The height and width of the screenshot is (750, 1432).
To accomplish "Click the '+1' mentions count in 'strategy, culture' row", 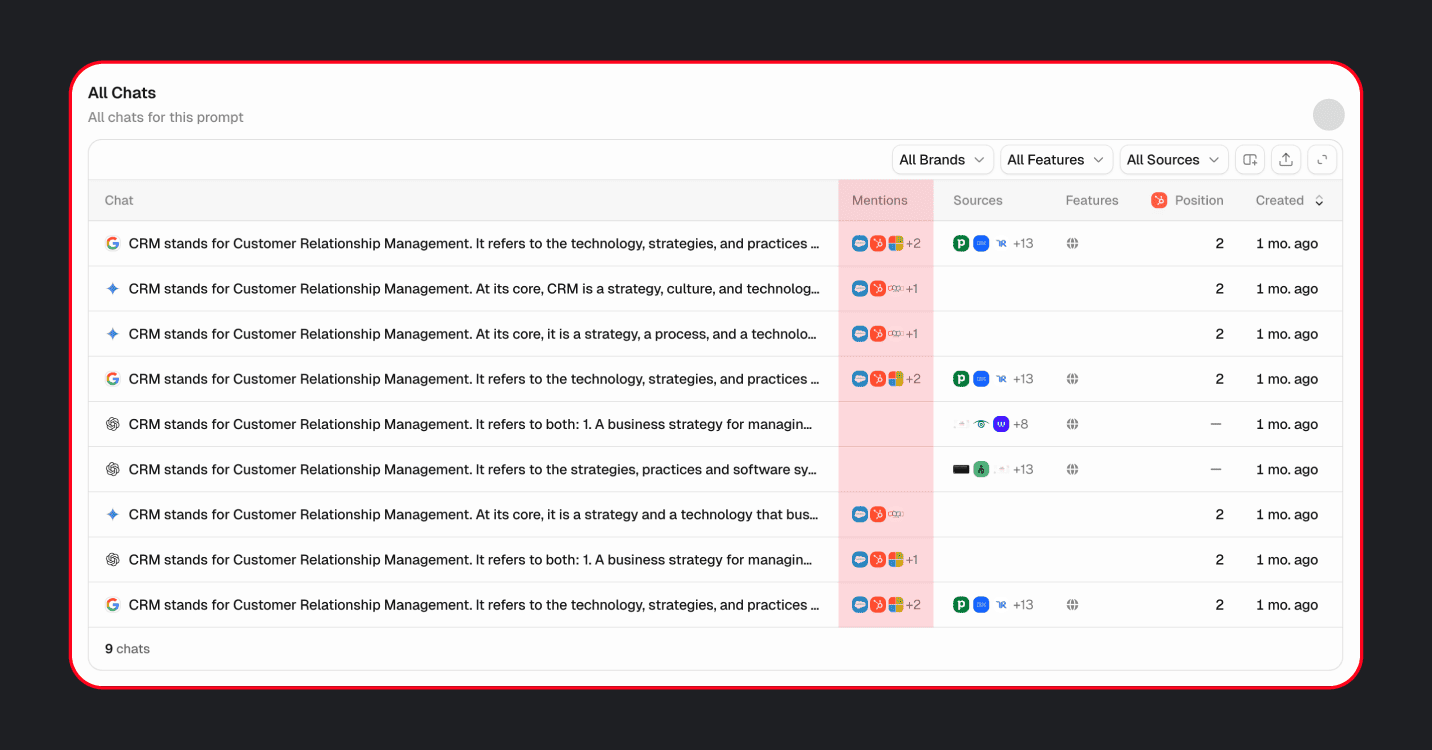I will coord(911,289).
